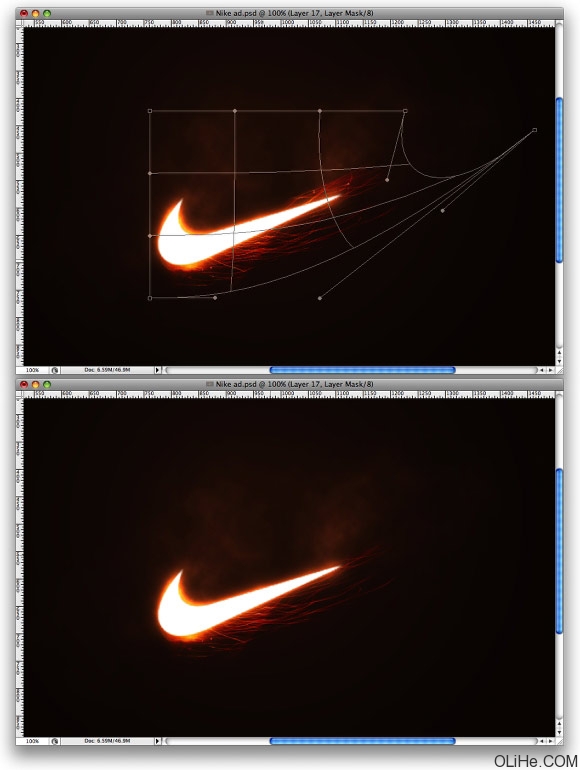580x770 pixels.
Task: Click the Doc size readout in the top status bar
Action: point(107,370)
